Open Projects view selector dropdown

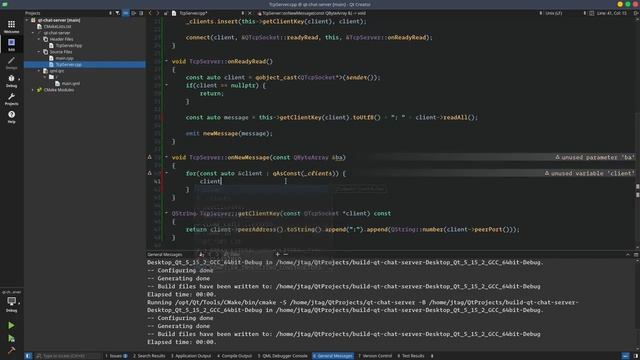tap(69, 13)
